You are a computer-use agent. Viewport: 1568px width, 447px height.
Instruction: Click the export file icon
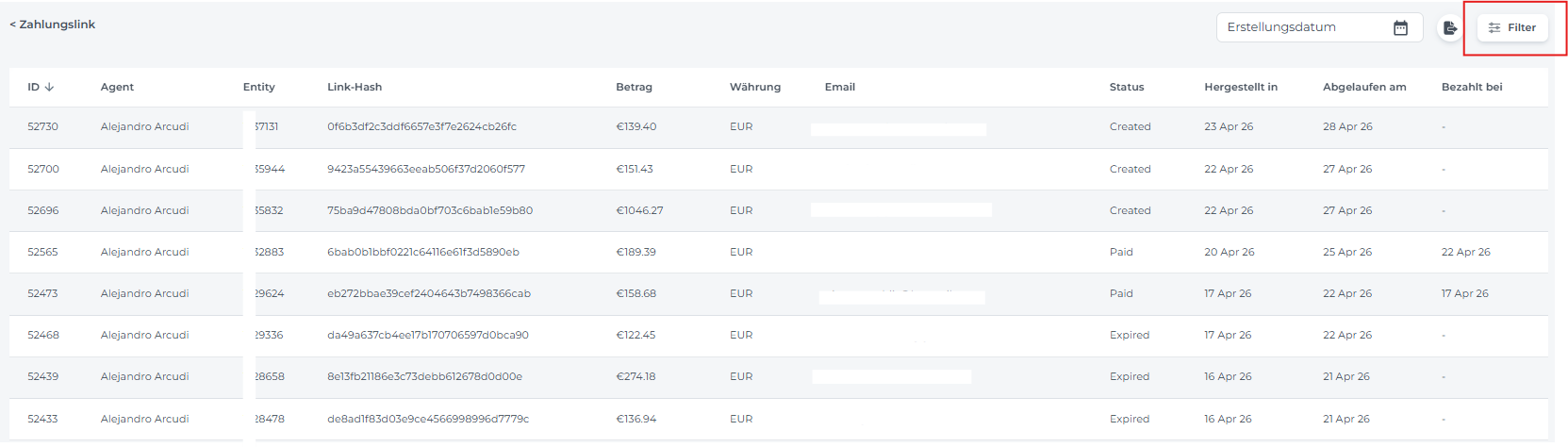pos(1450,27)
